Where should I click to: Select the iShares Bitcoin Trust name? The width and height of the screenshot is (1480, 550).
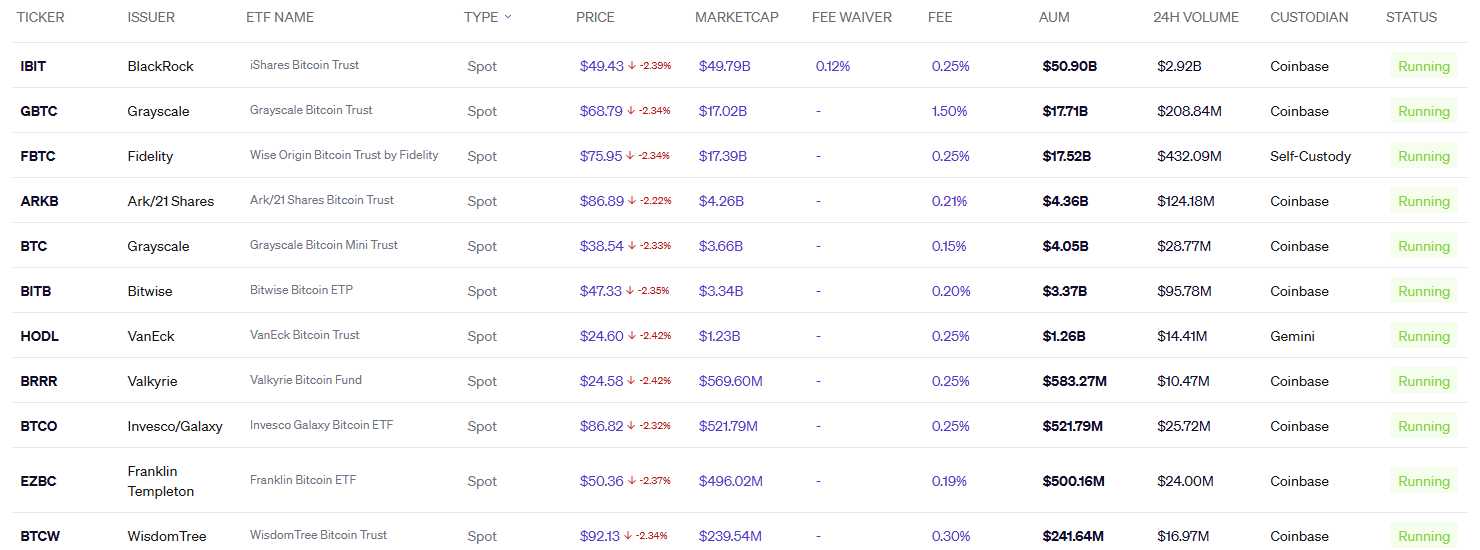304,65
